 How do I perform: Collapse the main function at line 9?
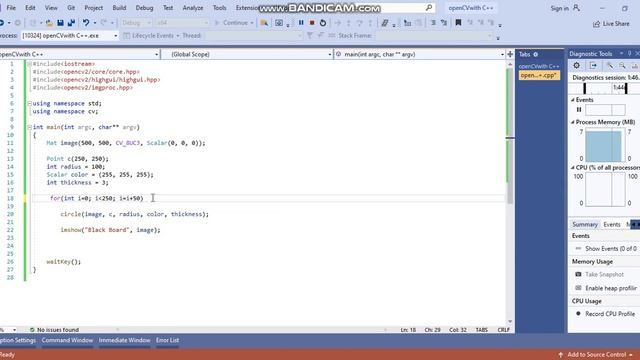click(x=29, y=127)
